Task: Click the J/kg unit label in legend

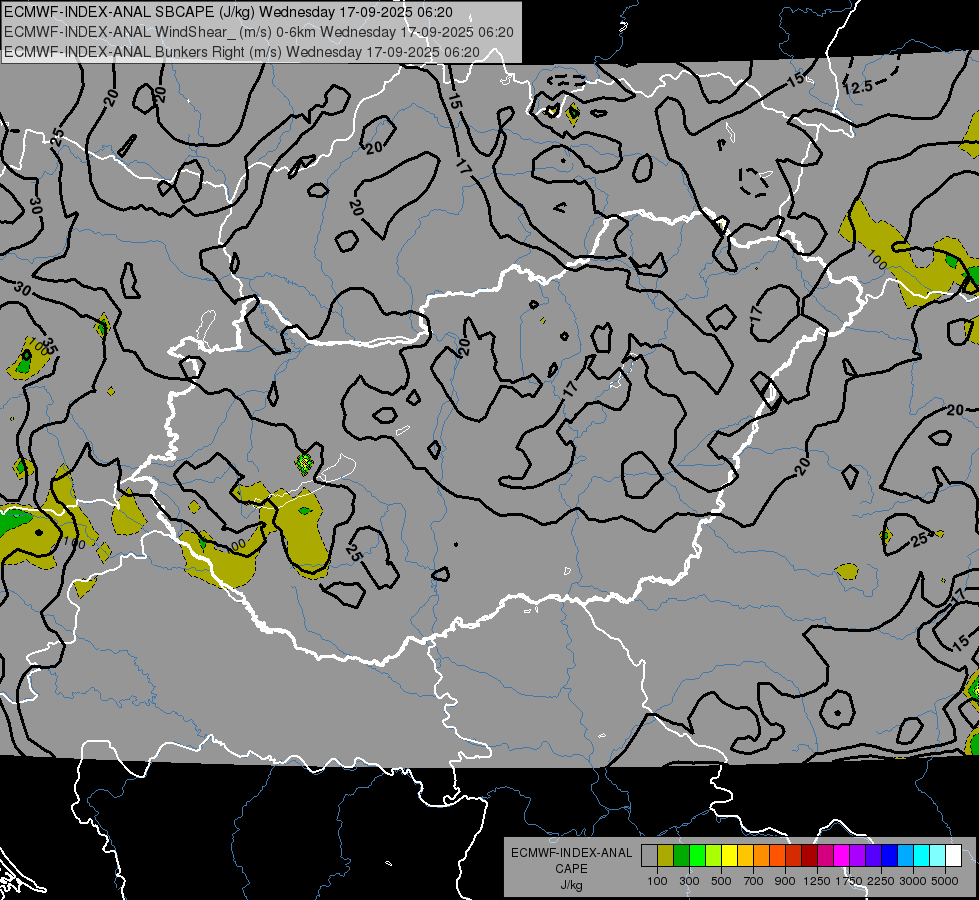Action: 571,886
